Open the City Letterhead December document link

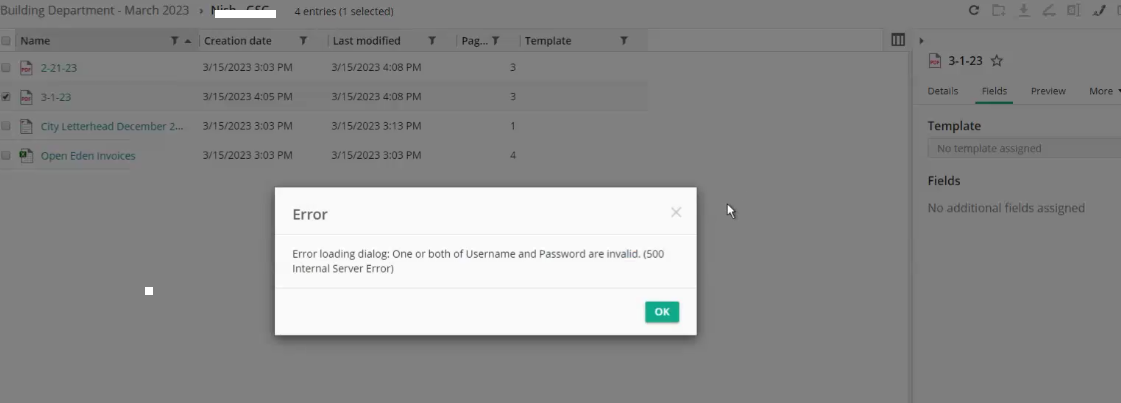click(112, 127)
